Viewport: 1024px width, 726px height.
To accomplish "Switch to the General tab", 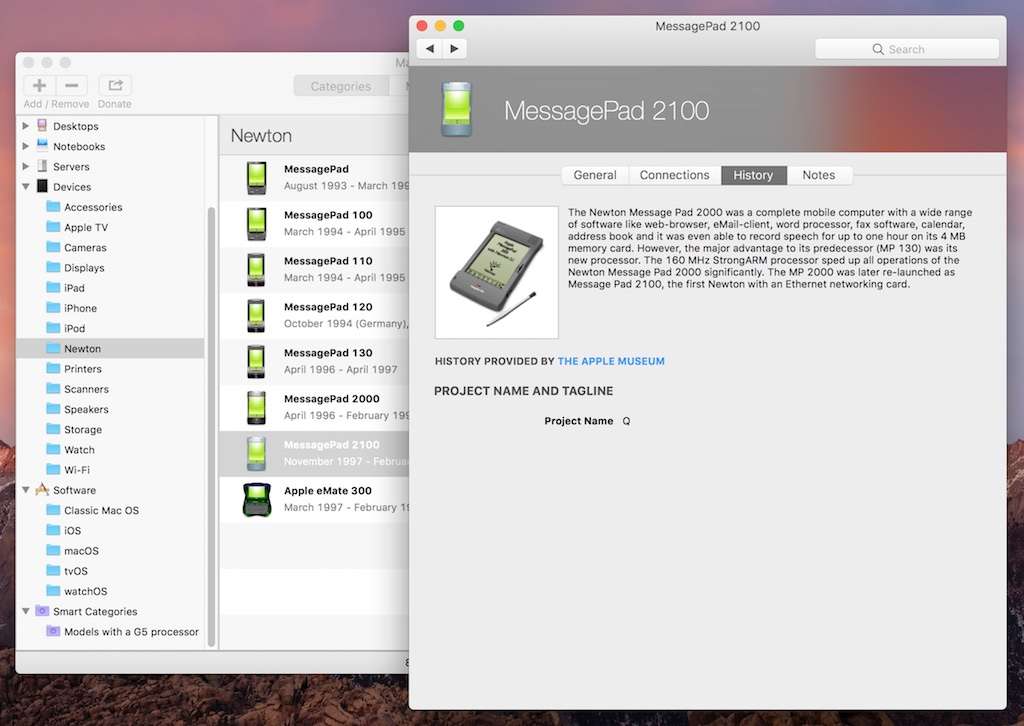I will click(x=595, y=175).
